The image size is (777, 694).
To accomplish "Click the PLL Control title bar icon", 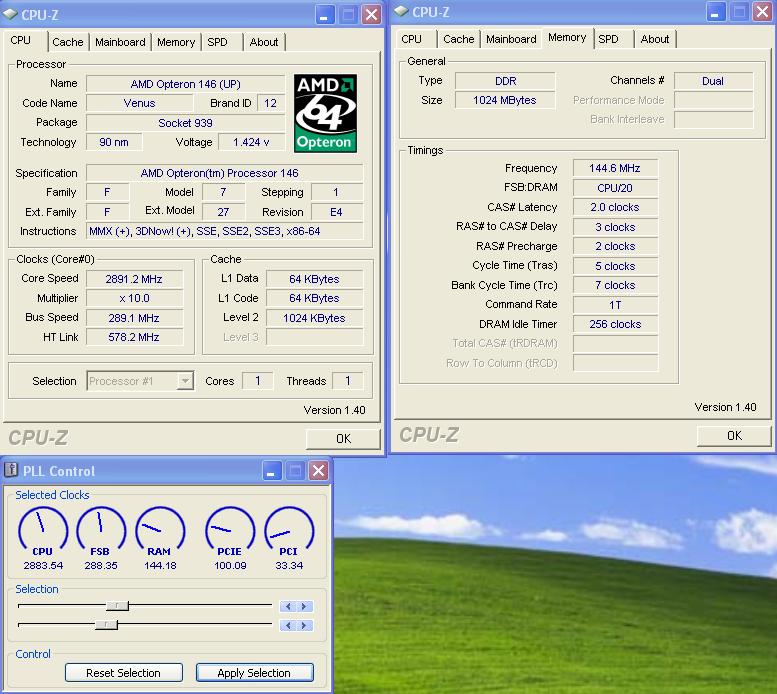I will [x=11, y=470].
